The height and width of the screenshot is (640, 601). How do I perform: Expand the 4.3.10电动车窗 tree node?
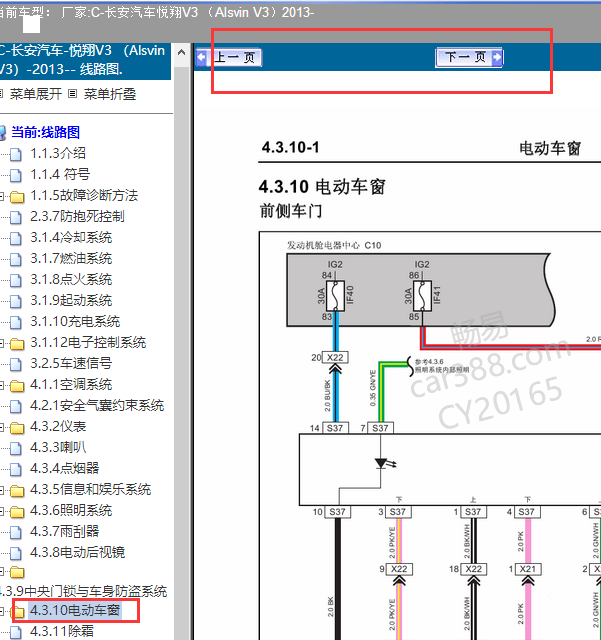coord(2,611)
